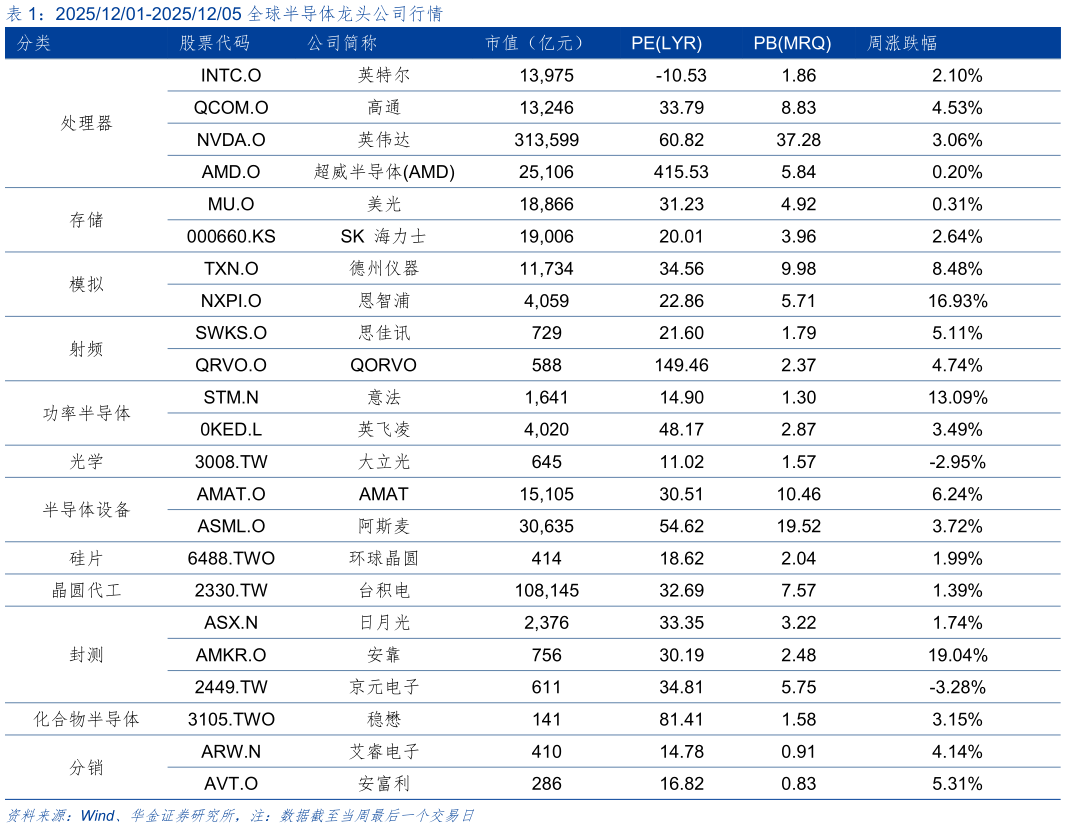Click the 模拟 category cell
Screen dimensions: 1066x828
[86, 285]
